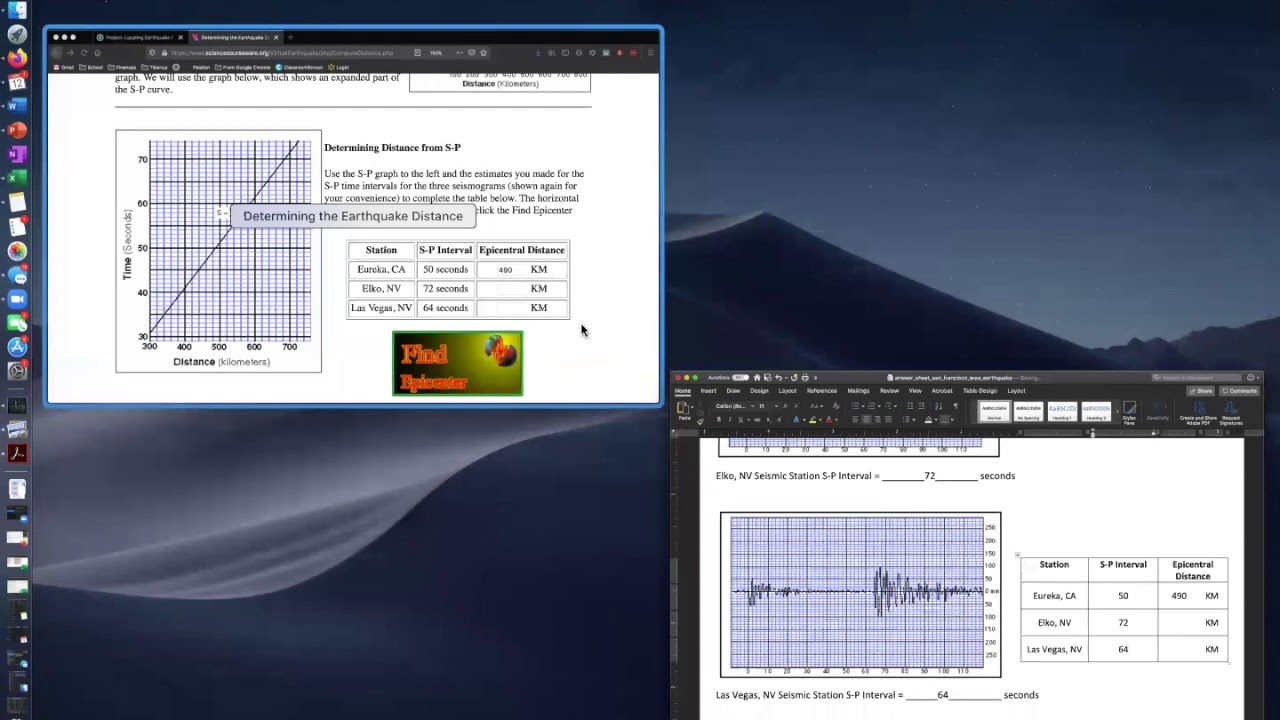Image resolution: width=1280 pixels, height=720 pixels.
Task: Open Microsoft Word from the dock
Action: [x=17, y=105]
